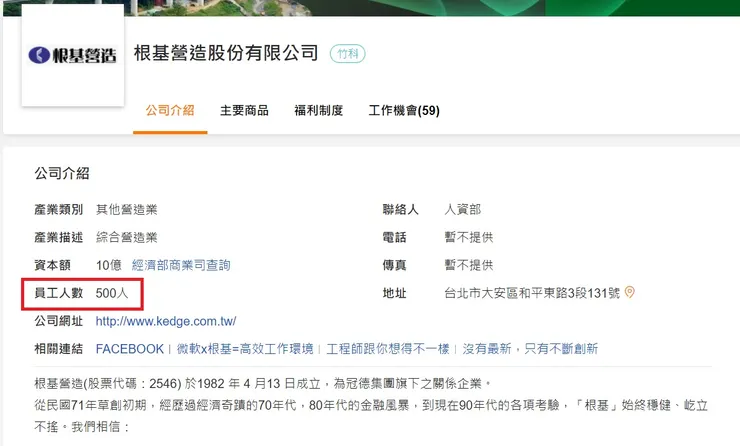
Task: Switch to the 主要商品 tab
Action: click(244, 110)
